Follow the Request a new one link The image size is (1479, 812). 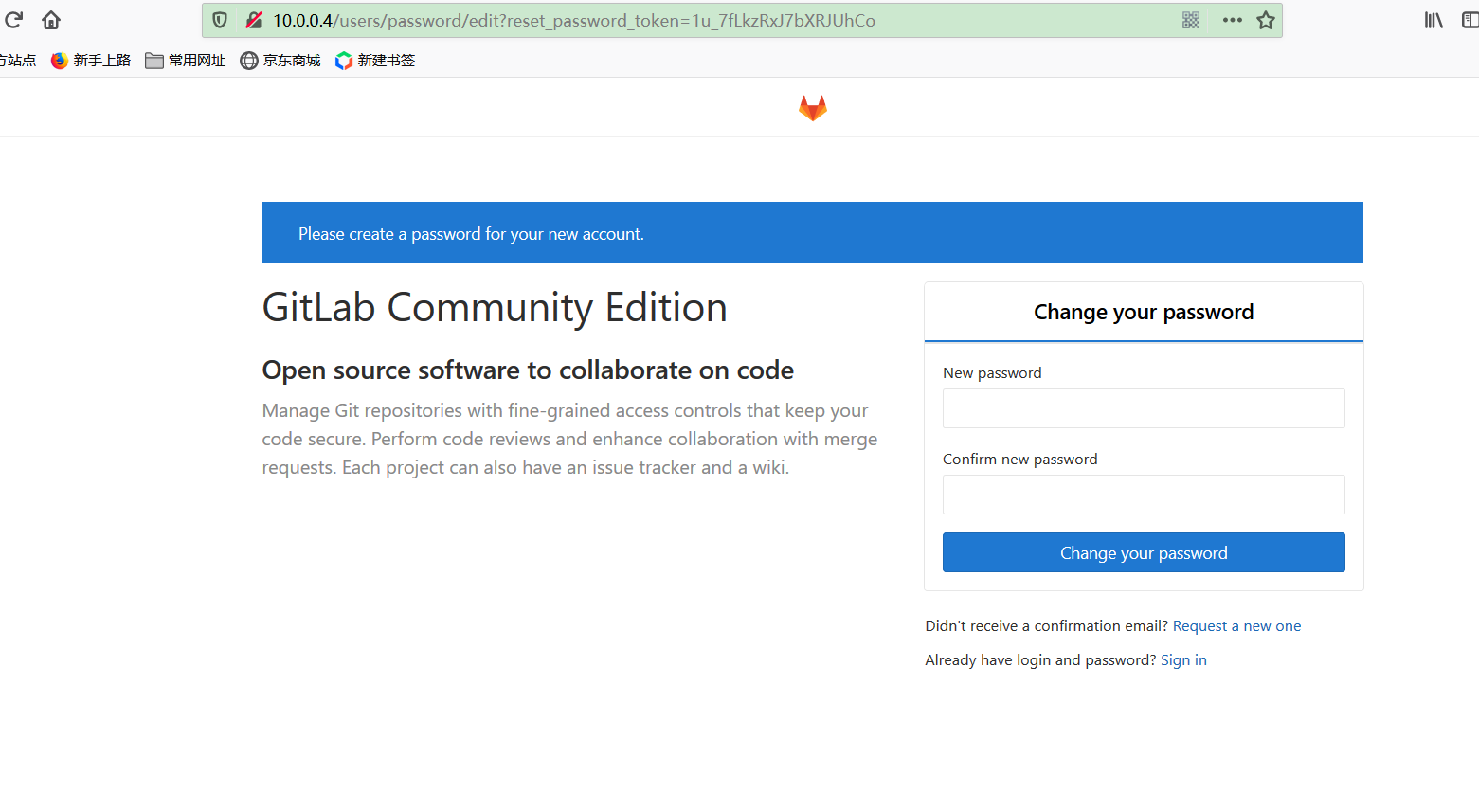[x=1236, y=626]
